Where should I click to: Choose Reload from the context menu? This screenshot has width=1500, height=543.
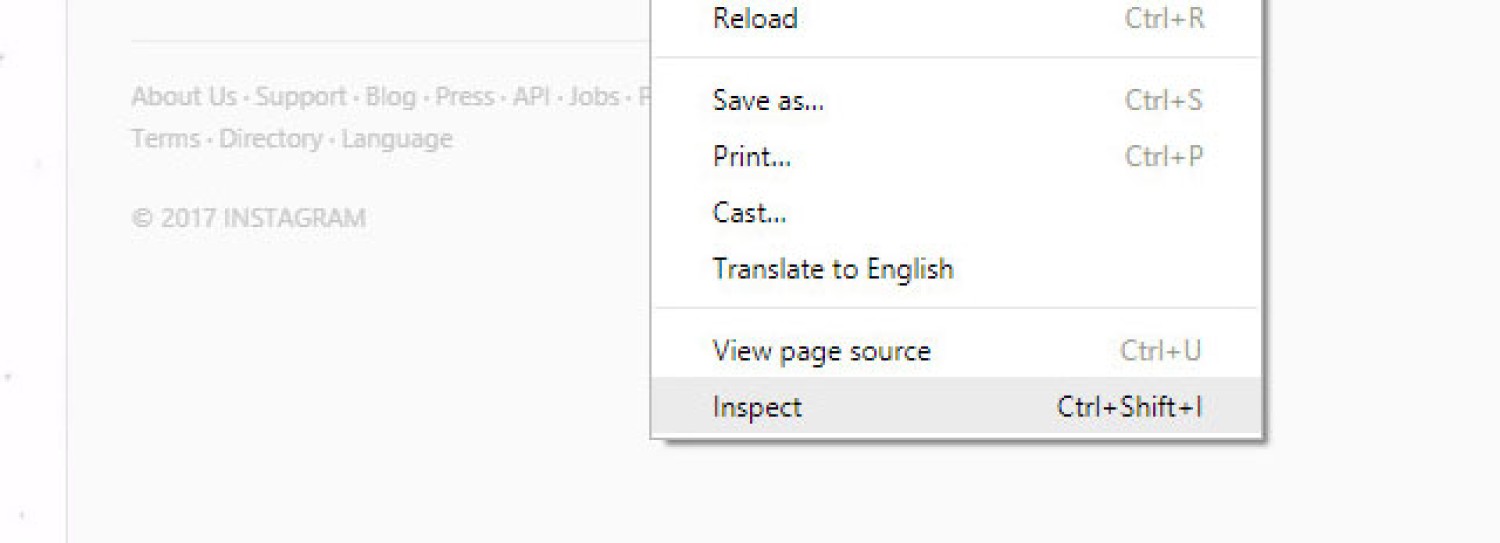(x=755, y=19)
